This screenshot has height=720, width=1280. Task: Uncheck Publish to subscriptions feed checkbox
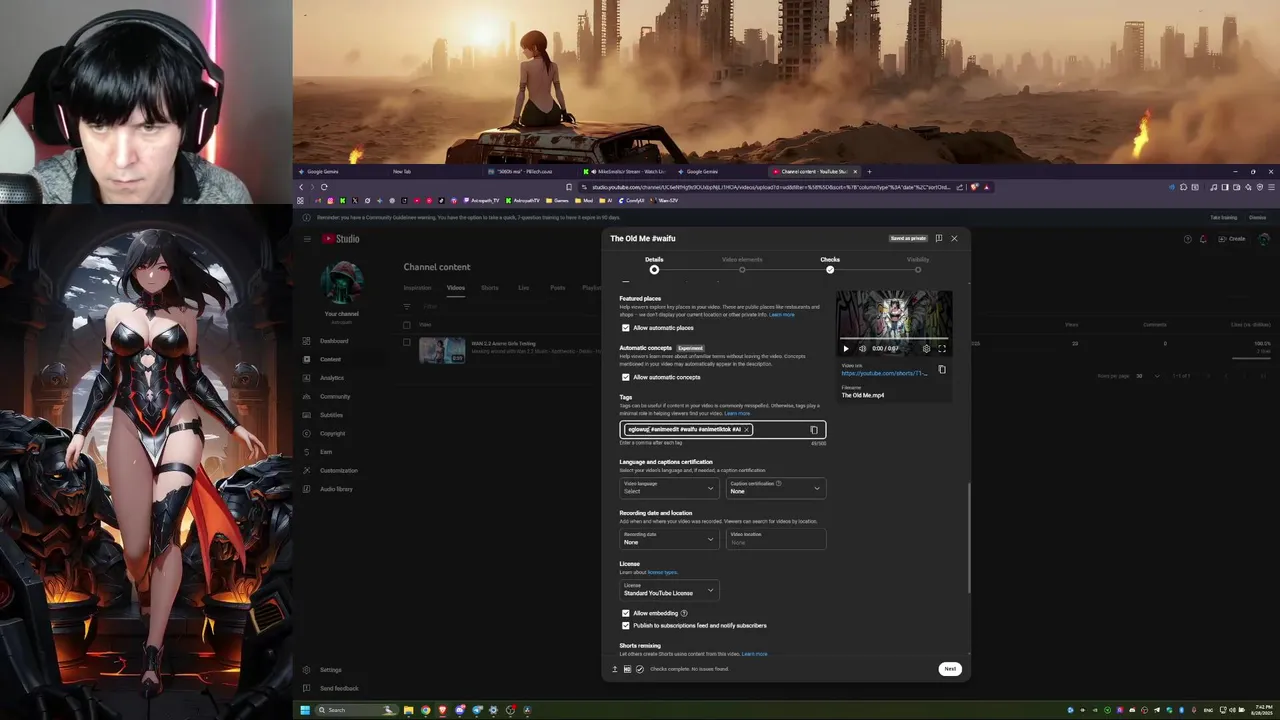tap(626, 625)
